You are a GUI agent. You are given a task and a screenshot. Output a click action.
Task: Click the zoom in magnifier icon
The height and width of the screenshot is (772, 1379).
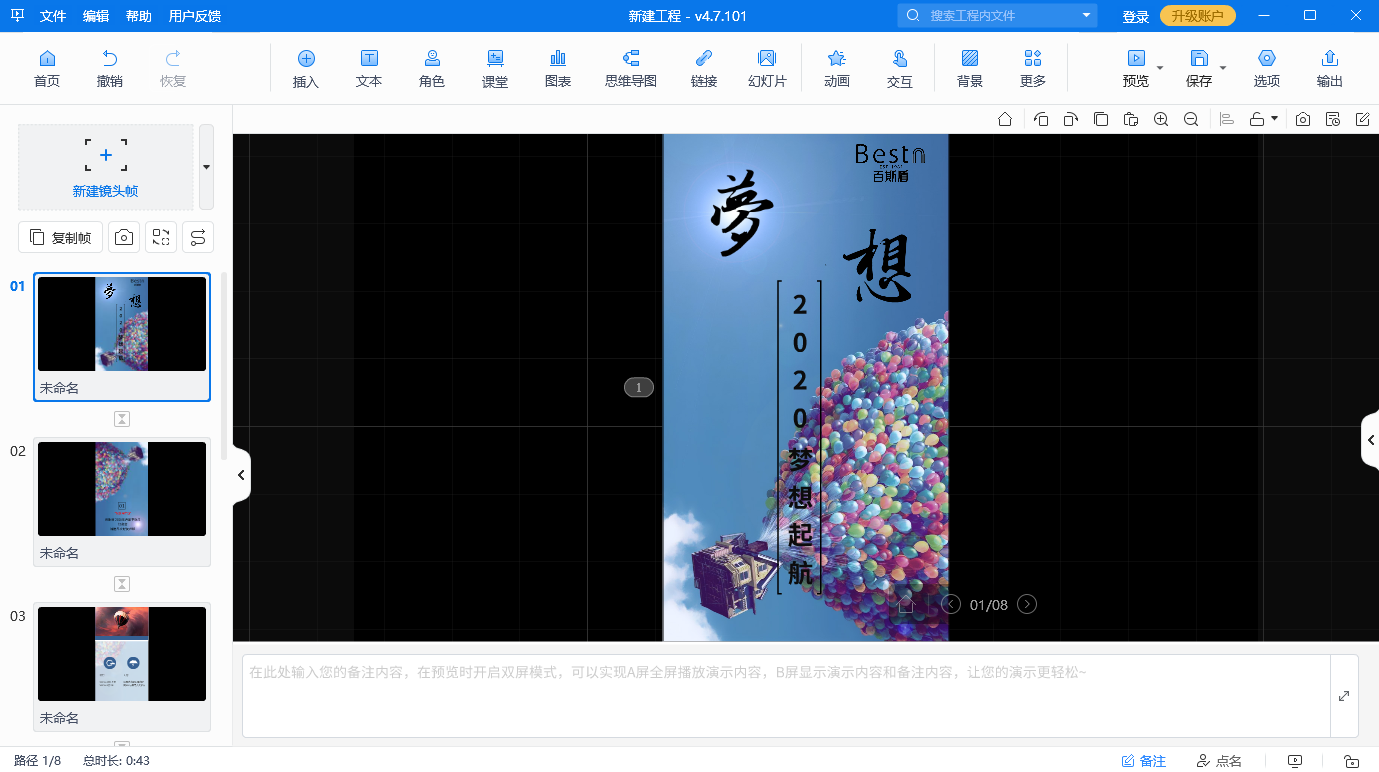[x=1161, y=119]
